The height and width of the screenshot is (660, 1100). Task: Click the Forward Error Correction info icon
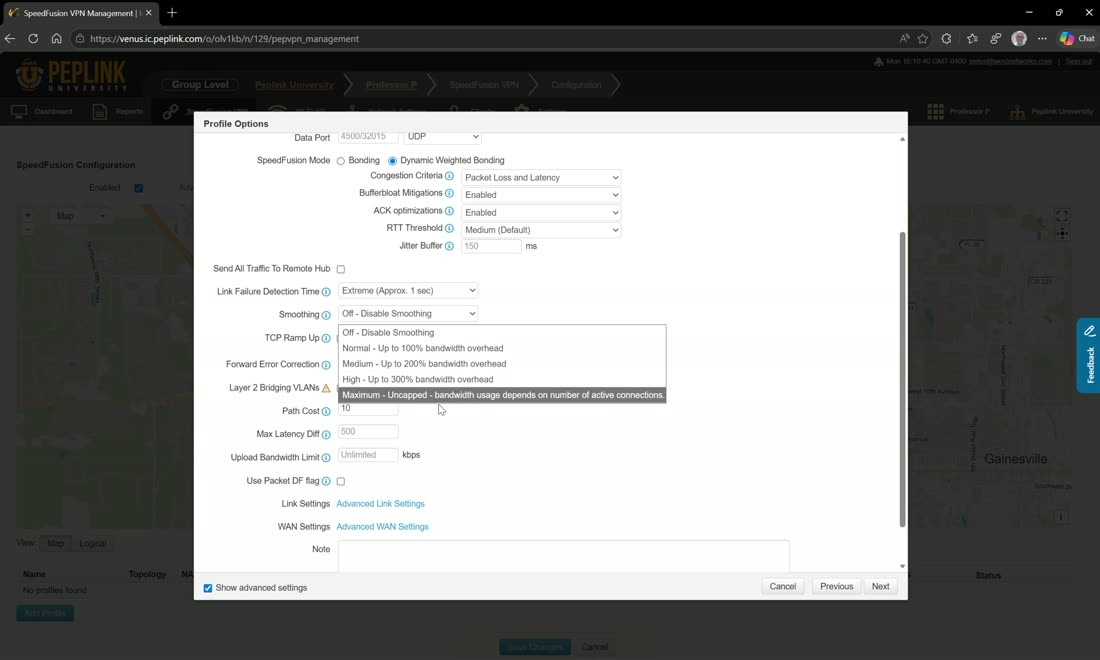326,365
